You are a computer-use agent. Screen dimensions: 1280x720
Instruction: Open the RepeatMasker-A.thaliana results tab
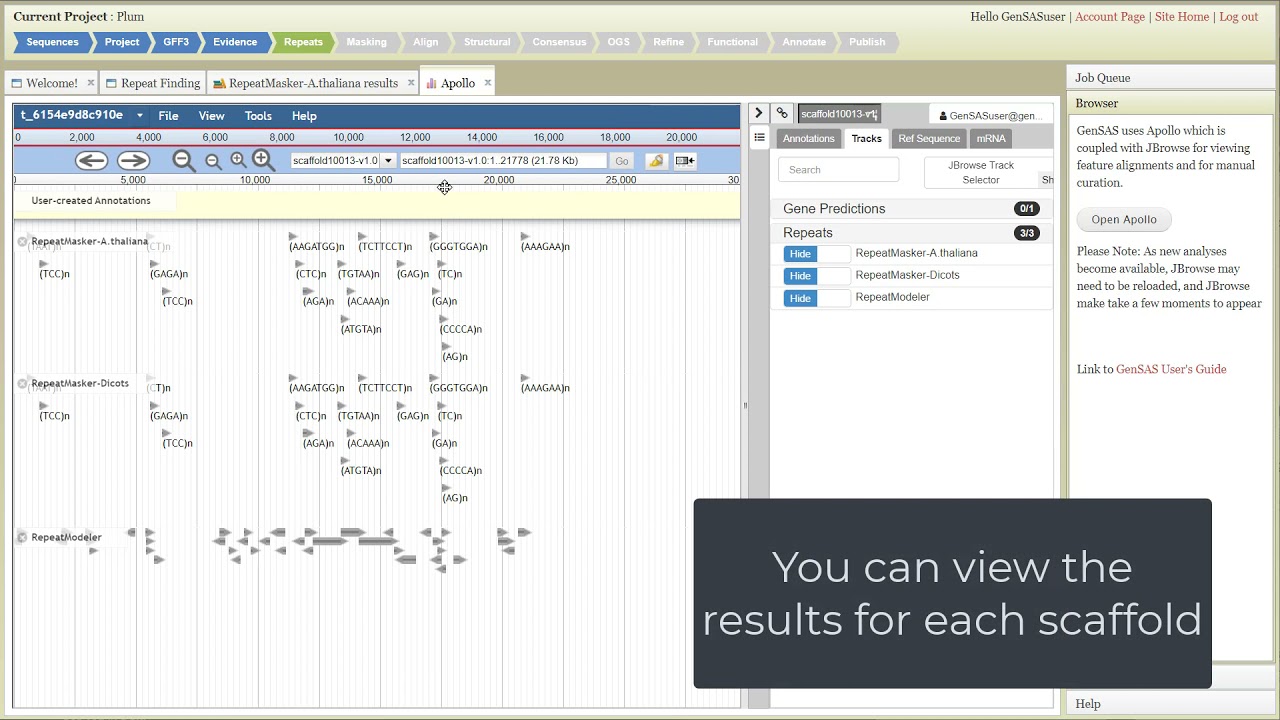(x=313, y=83)
